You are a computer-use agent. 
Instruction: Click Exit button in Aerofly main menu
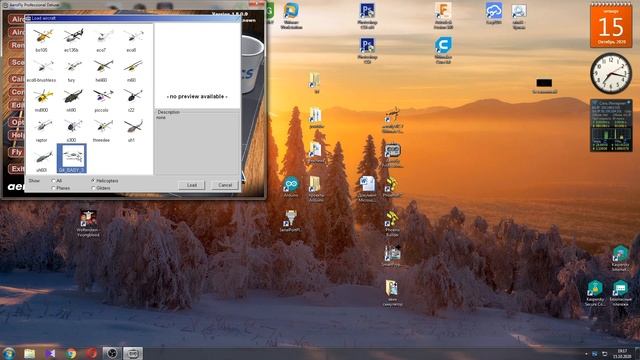tap(17, 169)
